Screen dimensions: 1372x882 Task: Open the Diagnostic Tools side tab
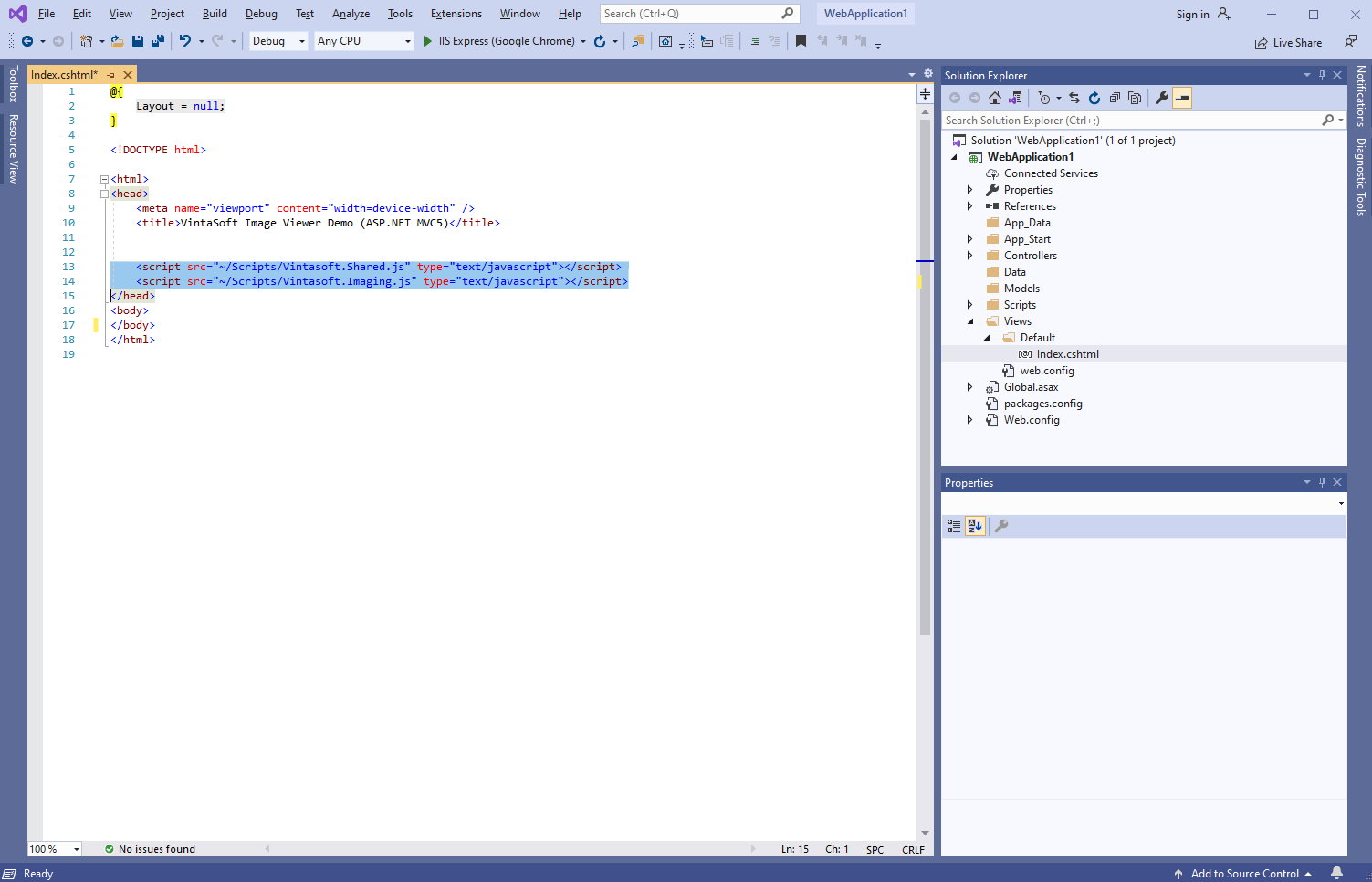click(x=1360, y=177)
